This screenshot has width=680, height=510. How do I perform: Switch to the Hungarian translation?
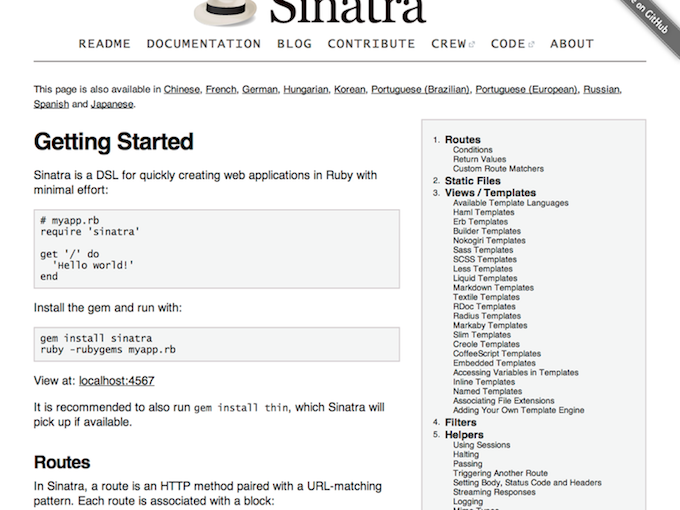click(x=306, y=89)
